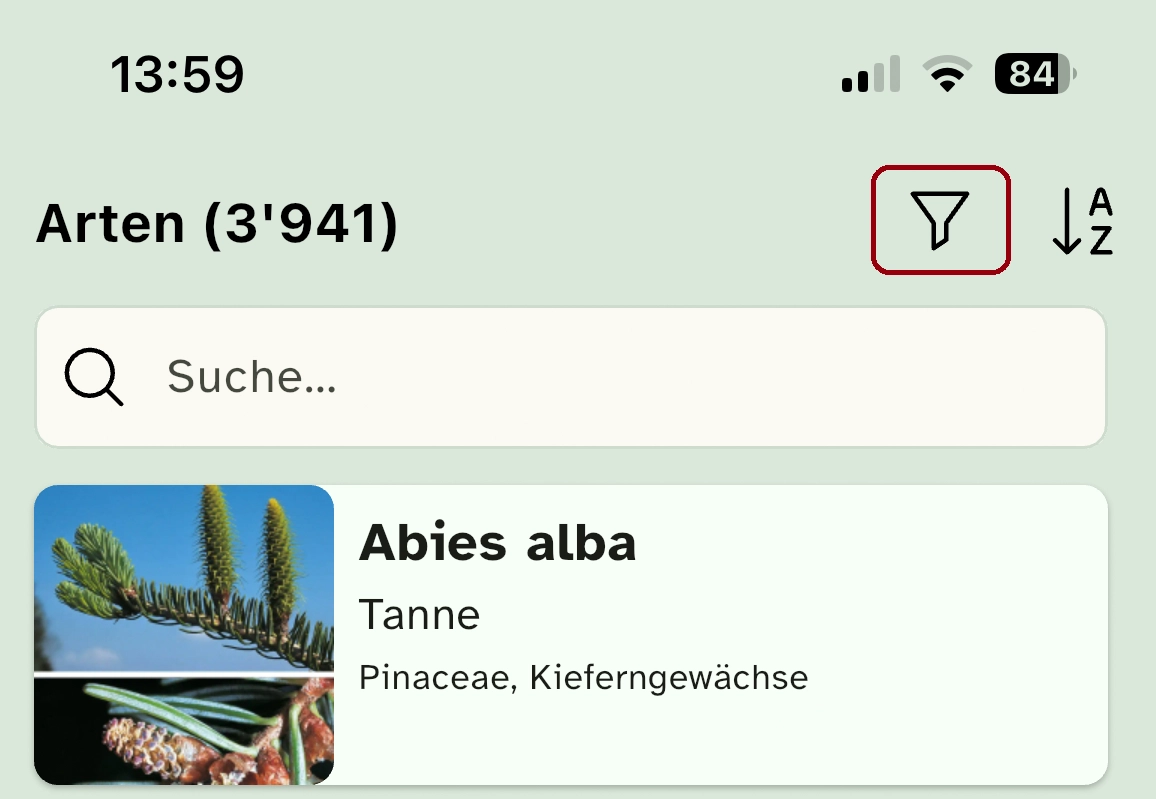Tap the battery indicator icon
This screenshot has width=1156, height=799.
coord(1036,74)
